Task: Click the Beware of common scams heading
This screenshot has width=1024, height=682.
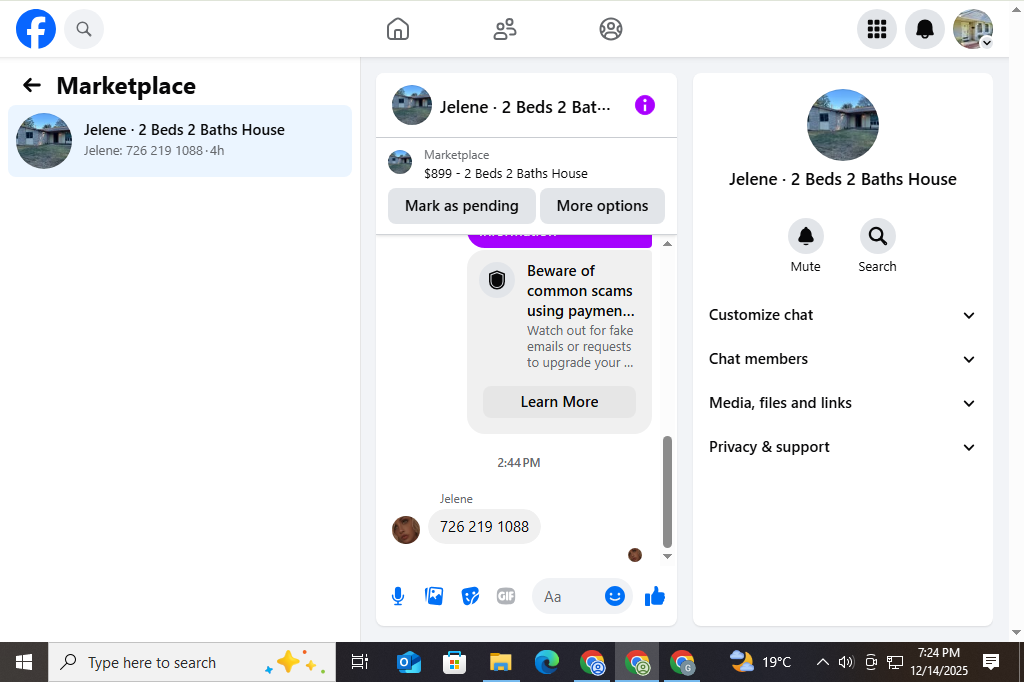Action: 581,291
